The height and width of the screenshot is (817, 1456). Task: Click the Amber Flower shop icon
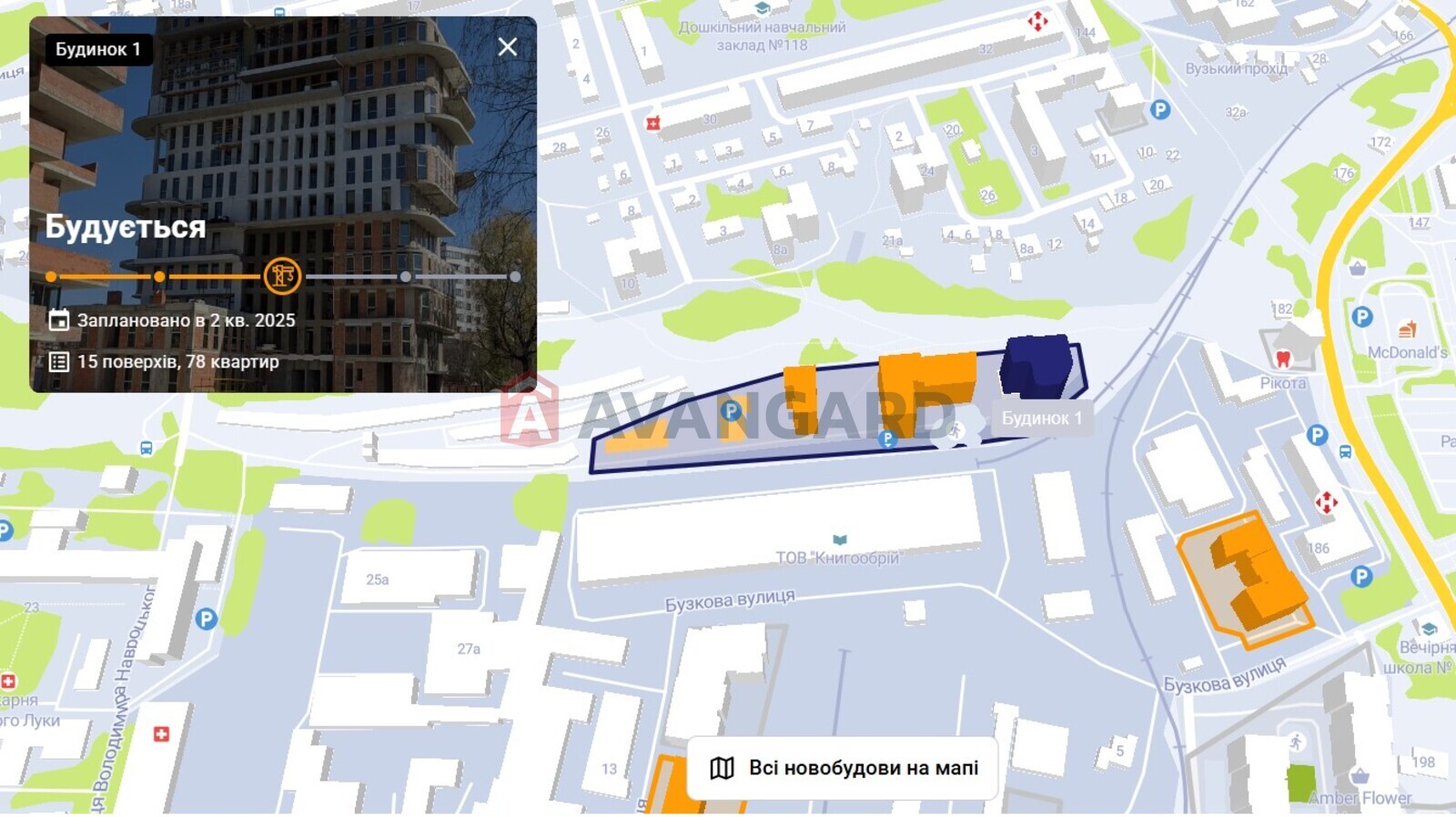pyautogui.click(x=1360, y=776)
